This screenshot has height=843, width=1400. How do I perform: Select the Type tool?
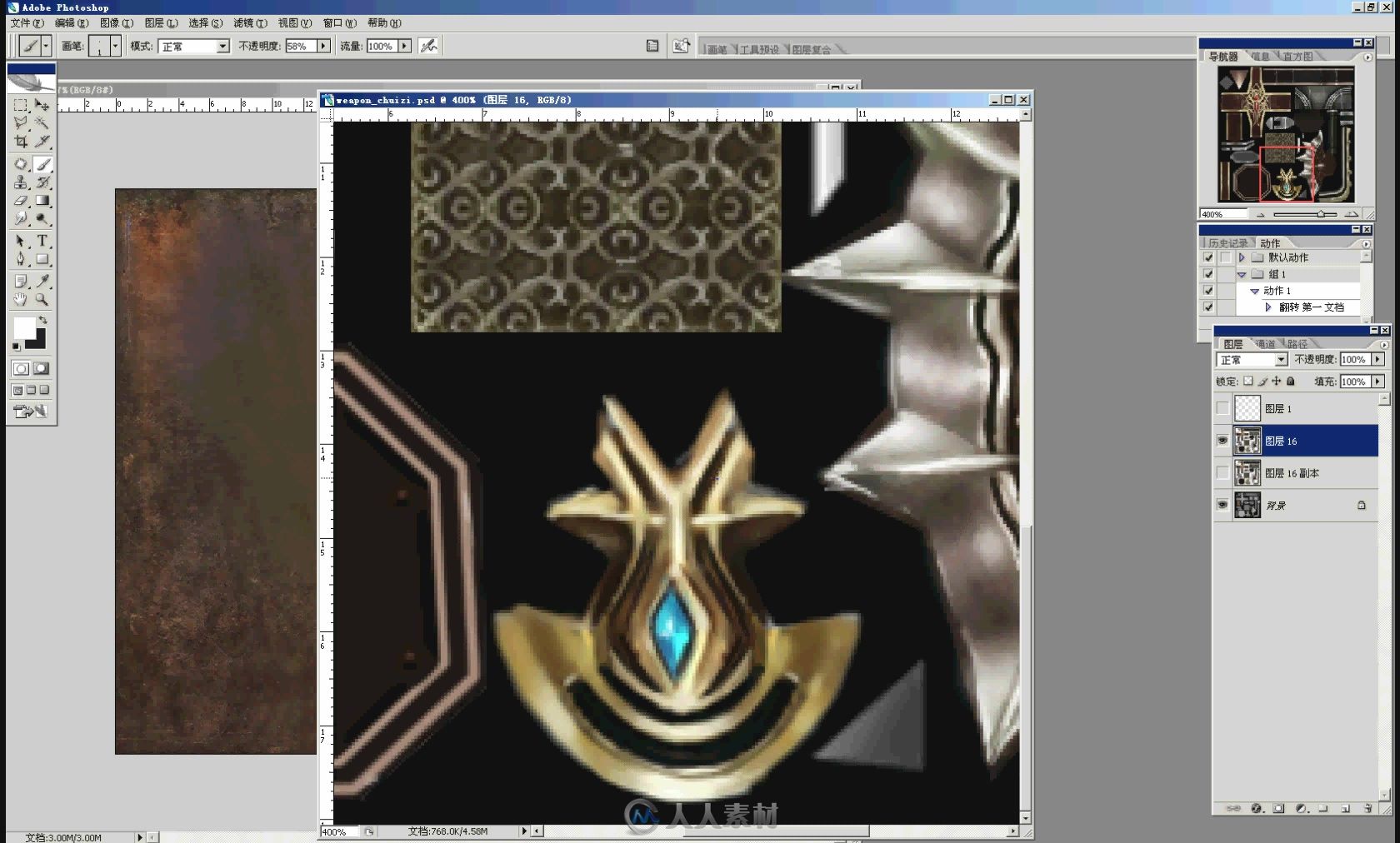click(x=42, y=241)
